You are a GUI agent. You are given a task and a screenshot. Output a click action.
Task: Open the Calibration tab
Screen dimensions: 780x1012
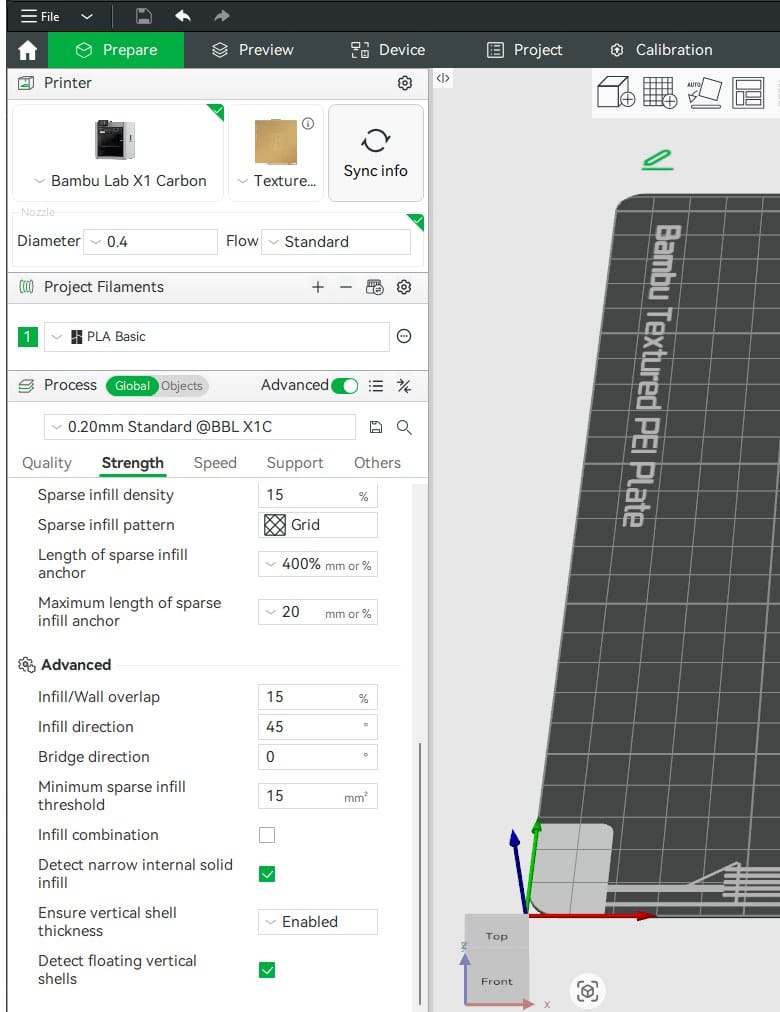pyautogui.click(x=661, y=50)
